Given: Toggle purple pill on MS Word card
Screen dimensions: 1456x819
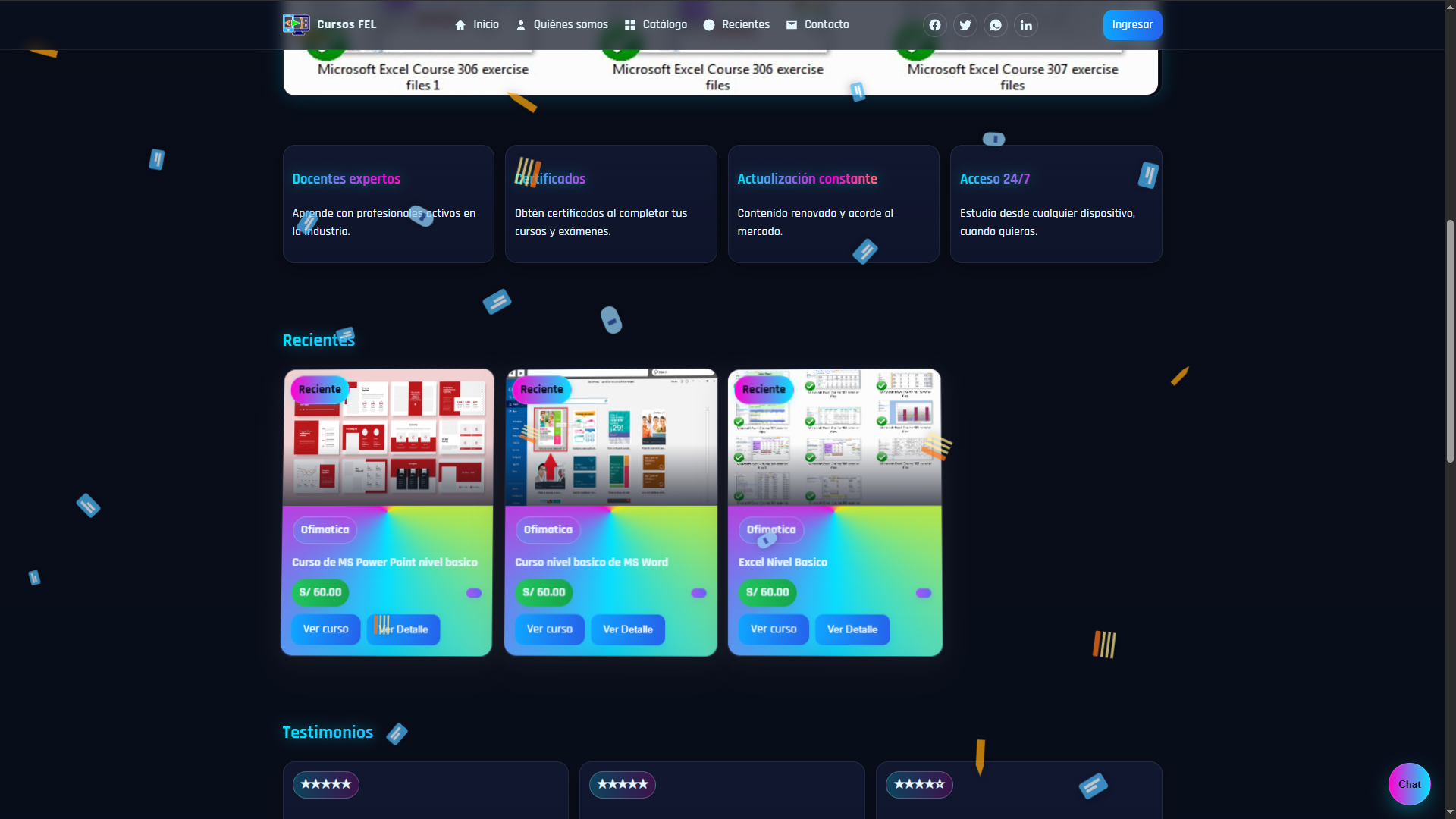Looking at the screenshot, I should (698, 593).
